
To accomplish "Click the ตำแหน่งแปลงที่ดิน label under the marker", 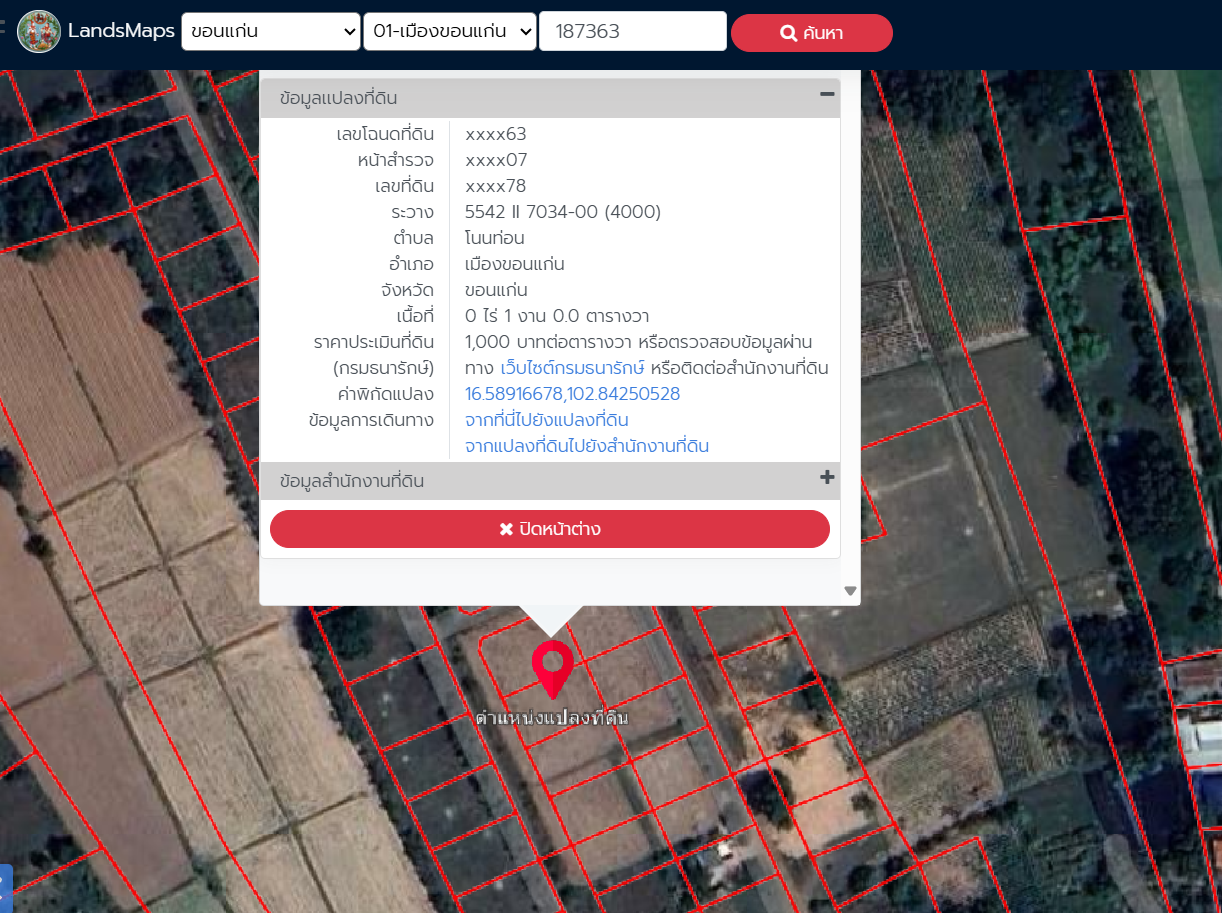I will [x=551, y=718].
